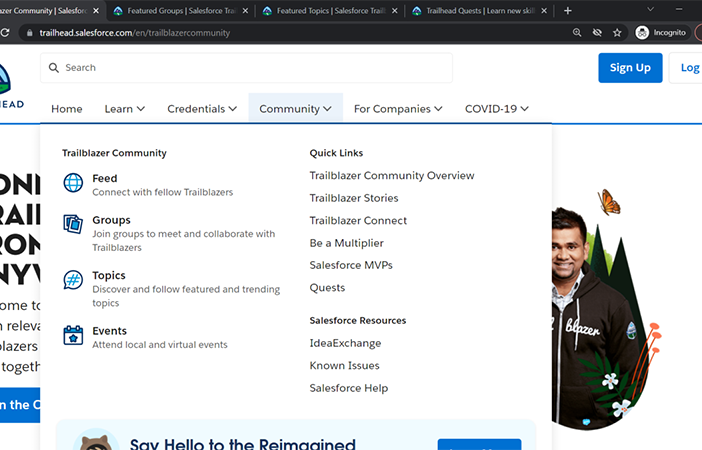Viewport: 702px width, 450px height.
Task: Close the Trailhead Quests tab
Action: [x=544, y=11]
